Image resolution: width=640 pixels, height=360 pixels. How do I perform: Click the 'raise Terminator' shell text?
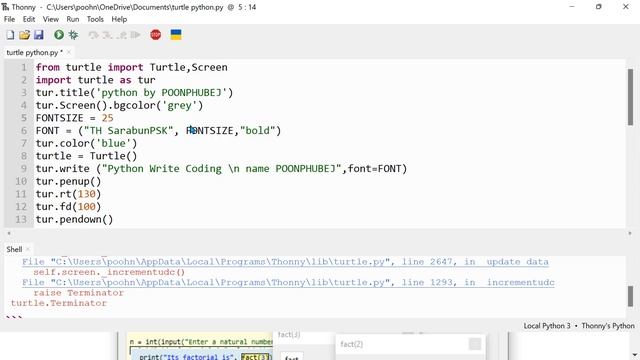(x=78, y=293)
